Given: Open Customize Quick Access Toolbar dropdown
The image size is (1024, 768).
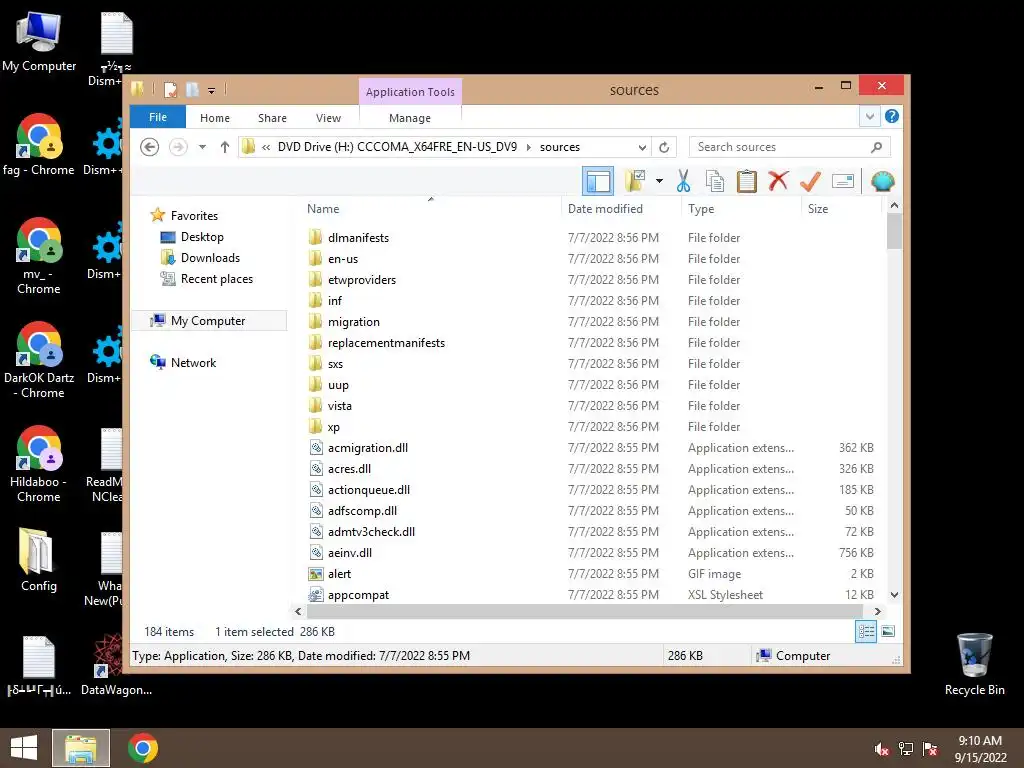Looking at the screenshot, I should pyautogui.click(x=212, y=90).
